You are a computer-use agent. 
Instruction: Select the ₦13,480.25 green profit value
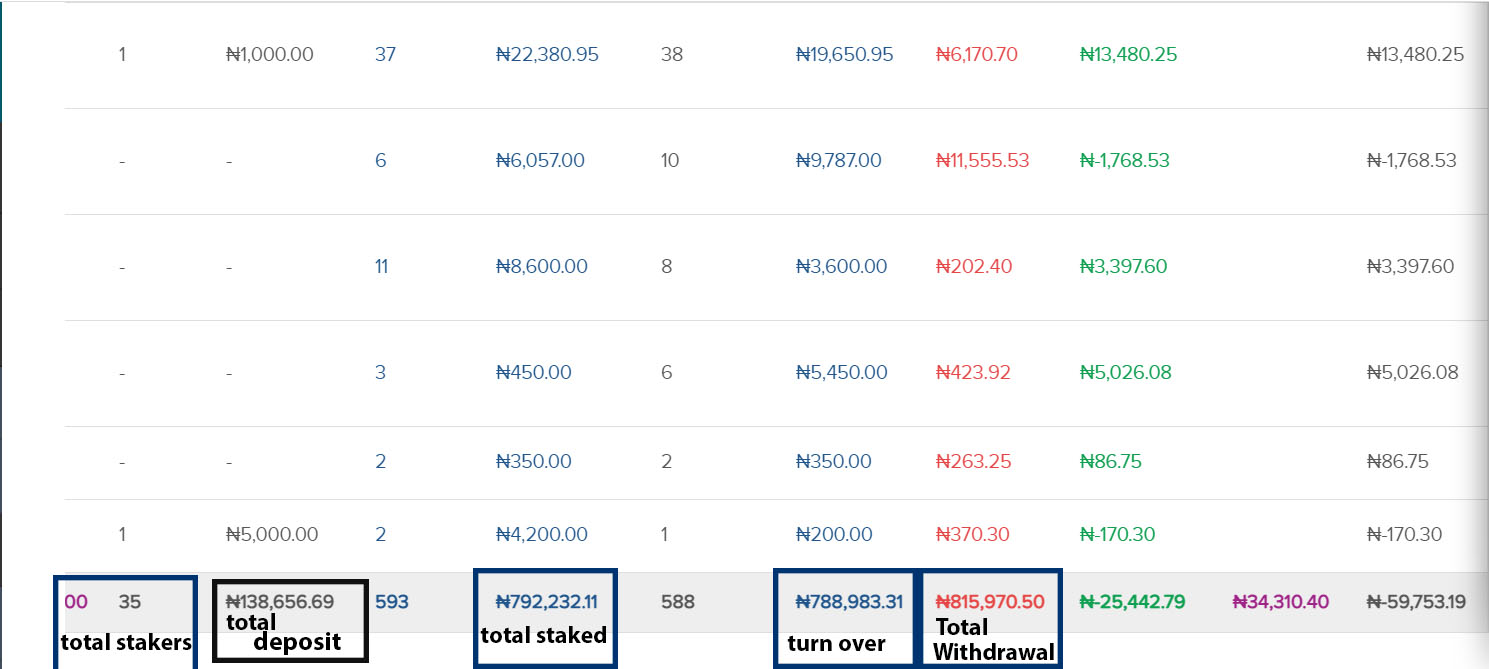(1129, 55)
